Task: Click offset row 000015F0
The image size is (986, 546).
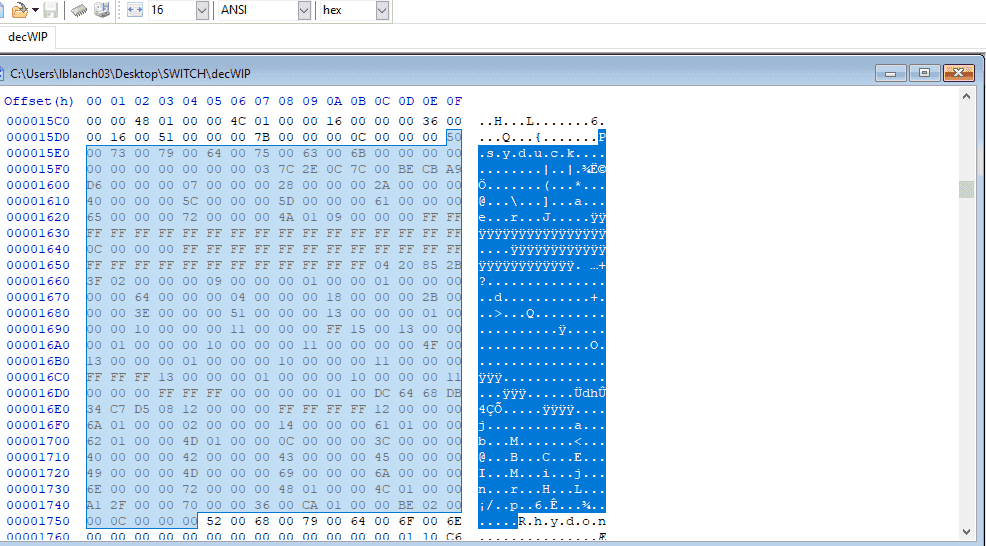Action: [x=38, y=169]
